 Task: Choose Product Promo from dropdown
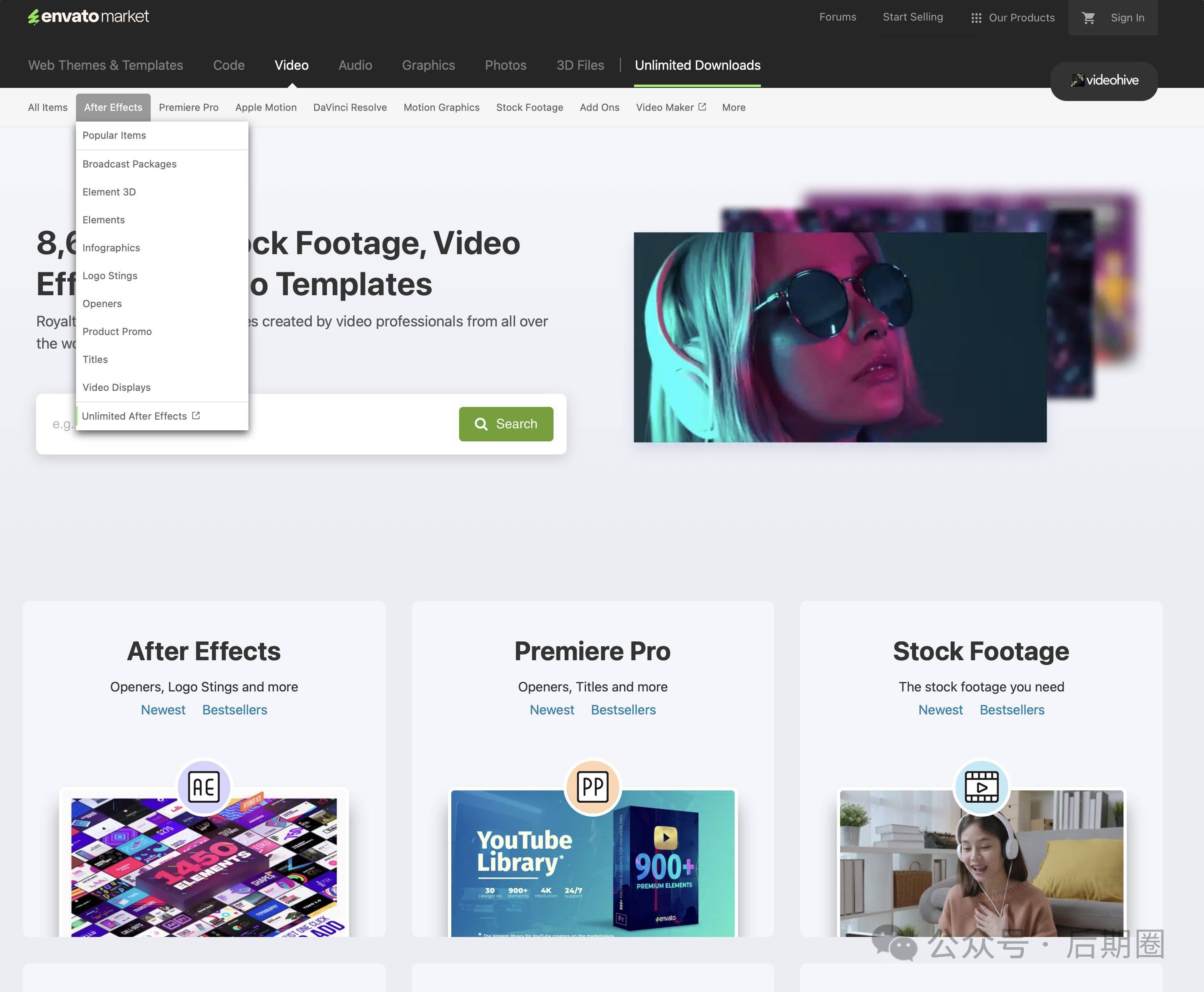click(x=162, y=331)
